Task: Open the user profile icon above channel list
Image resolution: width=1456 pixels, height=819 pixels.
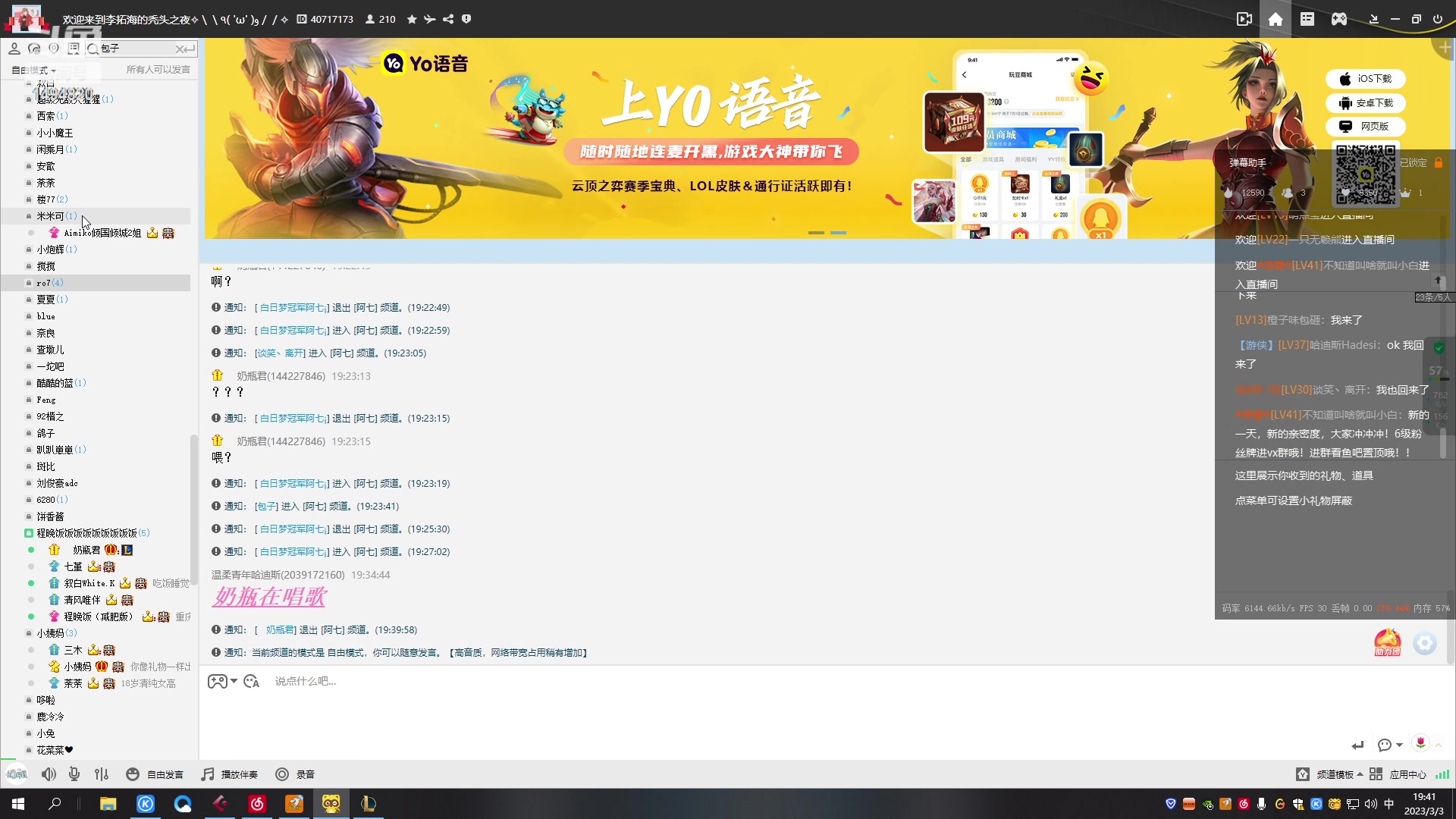Action: (x=14, y=49)
